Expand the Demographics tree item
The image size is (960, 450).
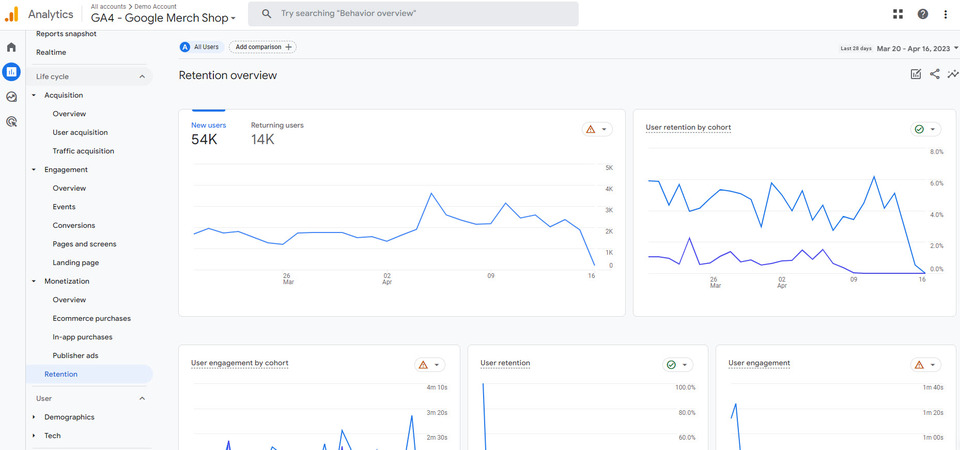pyautogui.click(x=34, y=417)
